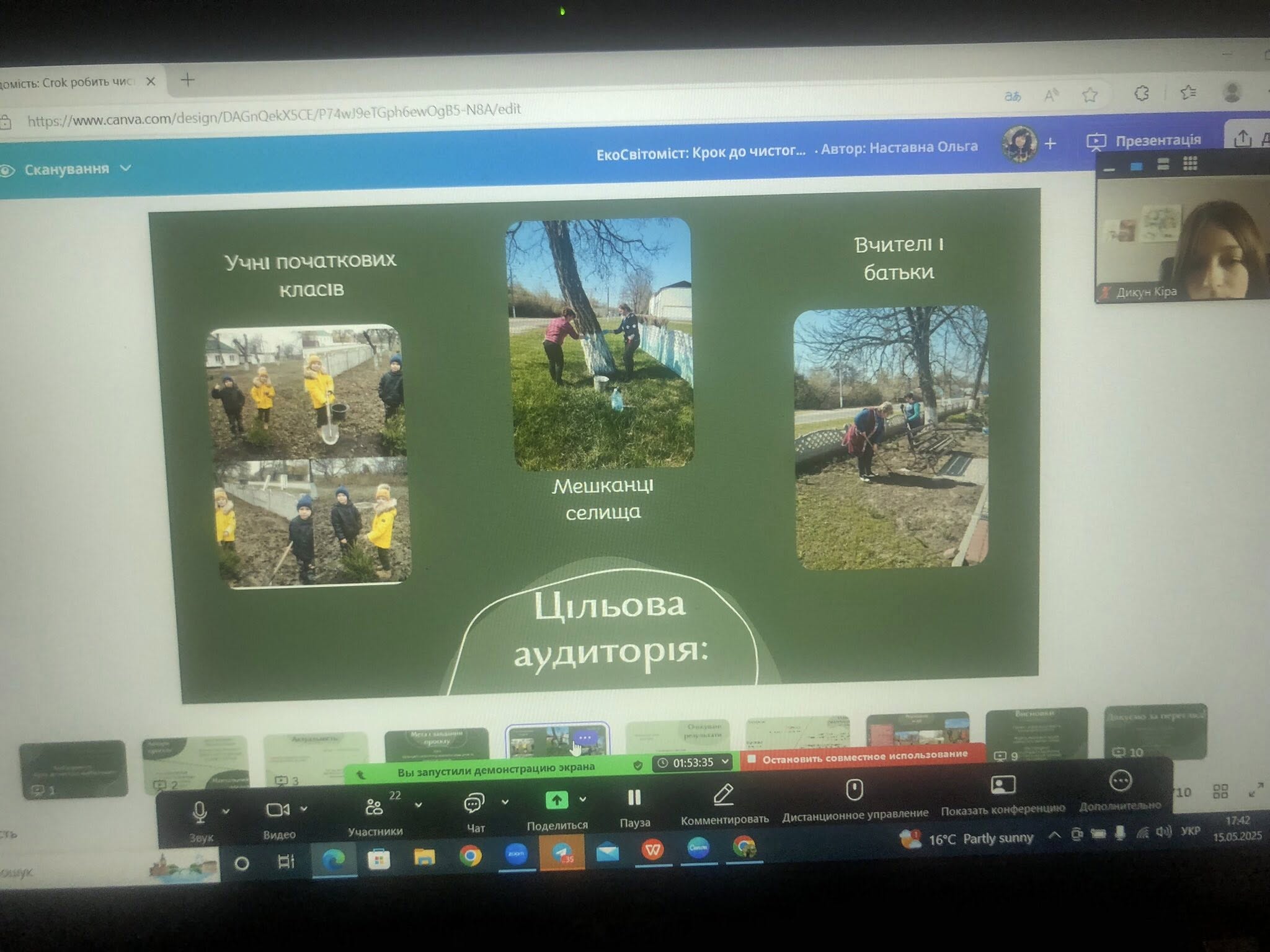Click the Canva fullscreen expand icon
This screenshot has height=952, width=1270.
click(1256, 789)
